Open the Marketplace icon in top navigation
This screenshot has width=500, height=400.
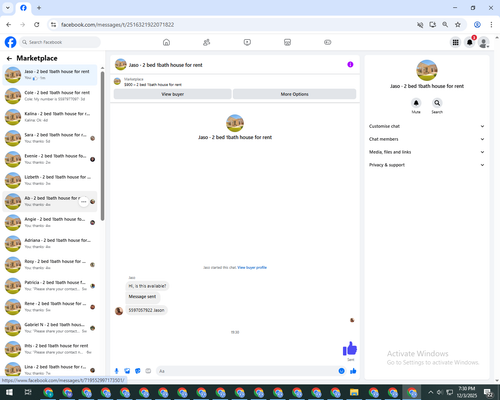pyautogui.click(x=287, y=42)
